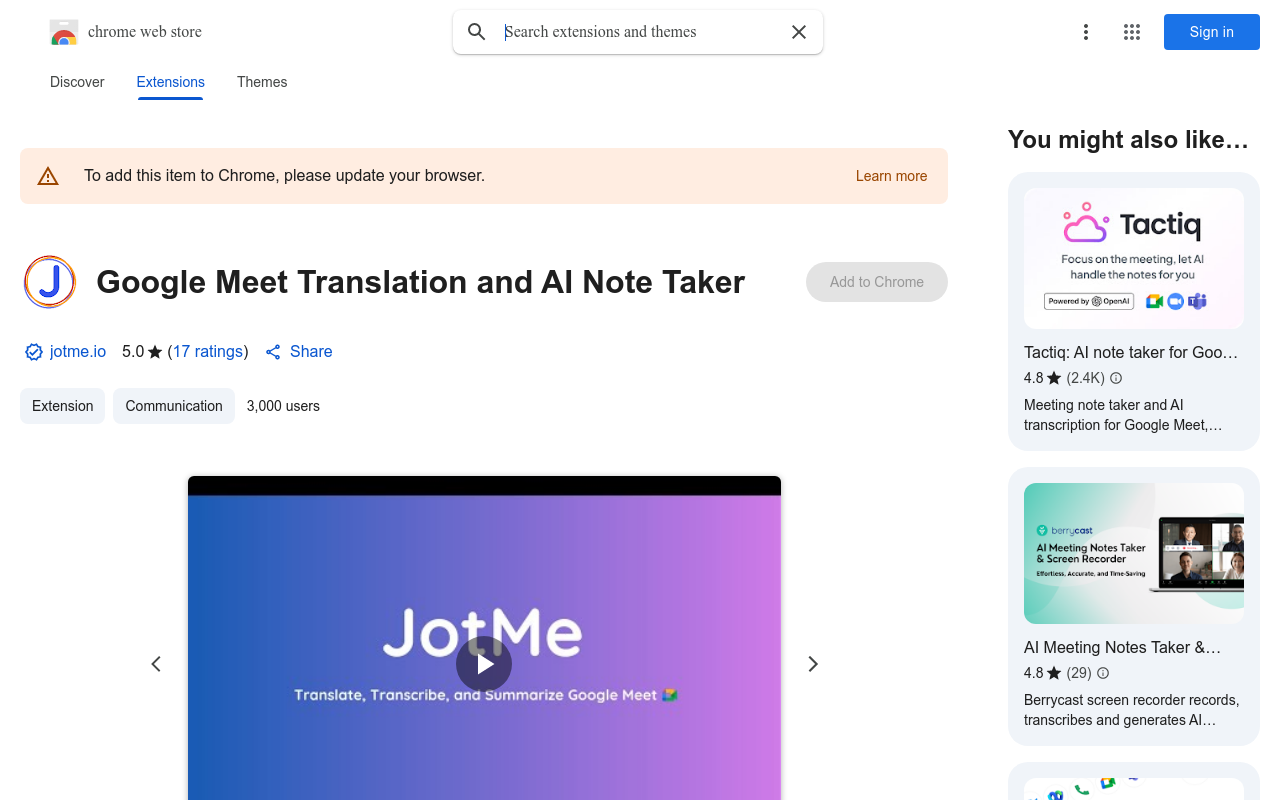Open AI Meeting Notes Taker title
1280x800 pixels.
tap(1122, 647)
